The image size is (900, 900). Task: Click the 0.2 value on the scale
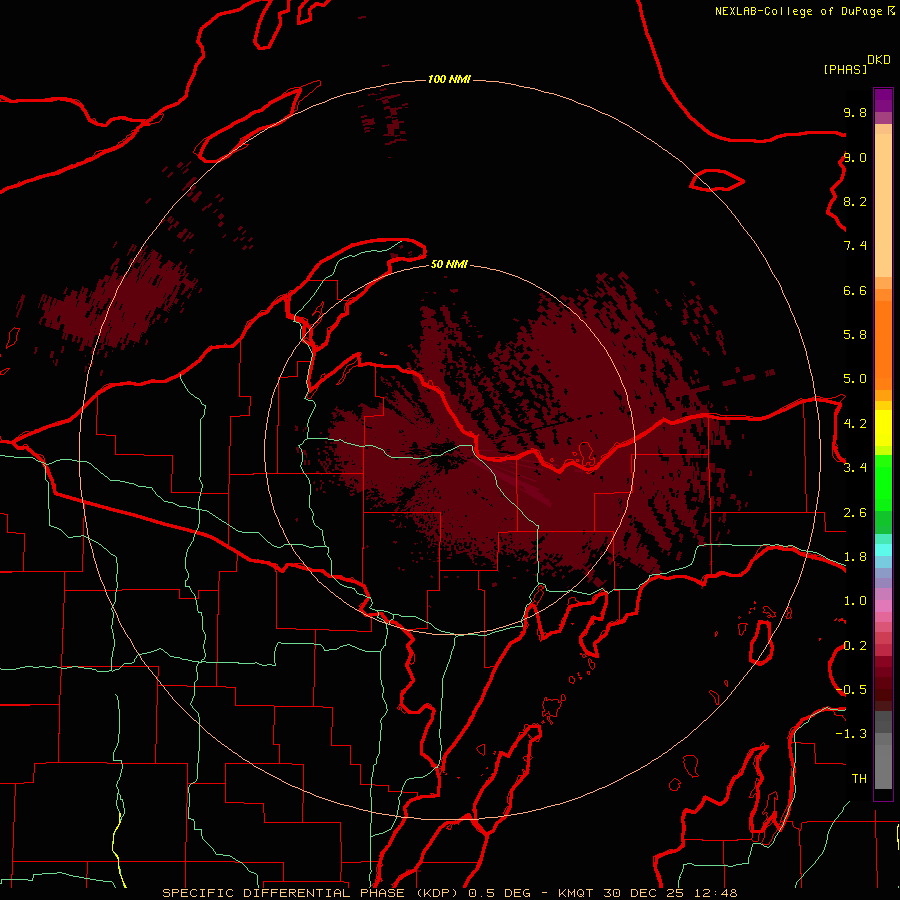coord(855,646)
